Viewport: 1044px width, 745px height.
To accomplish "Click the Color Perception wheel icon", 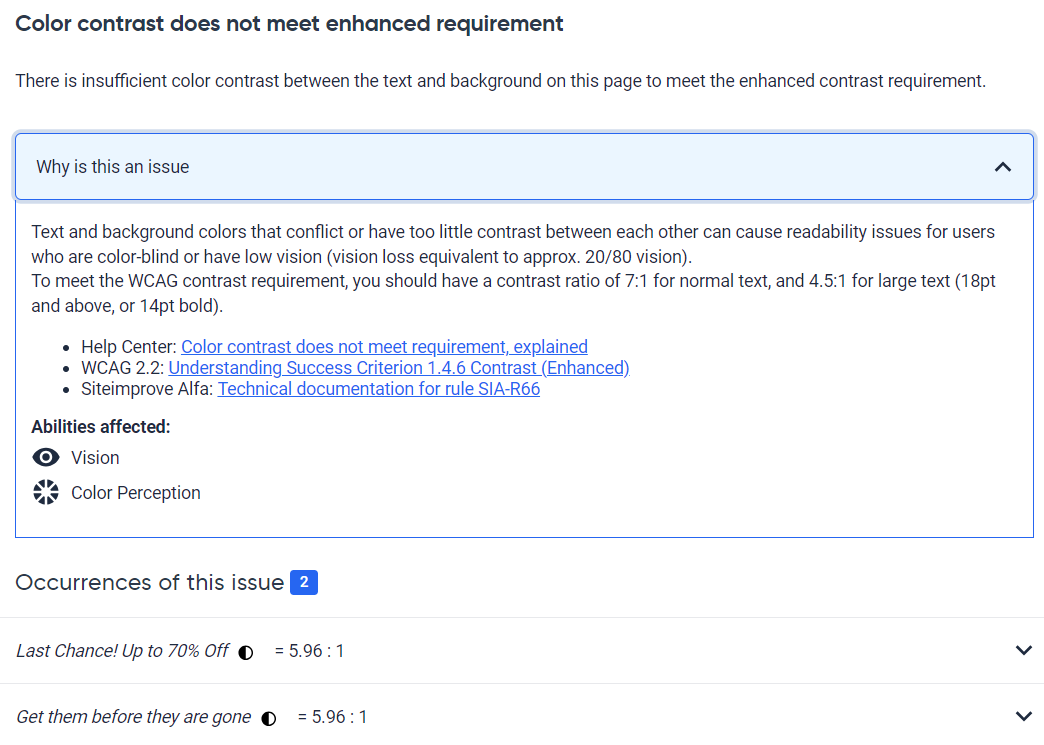I will [46, 493].
